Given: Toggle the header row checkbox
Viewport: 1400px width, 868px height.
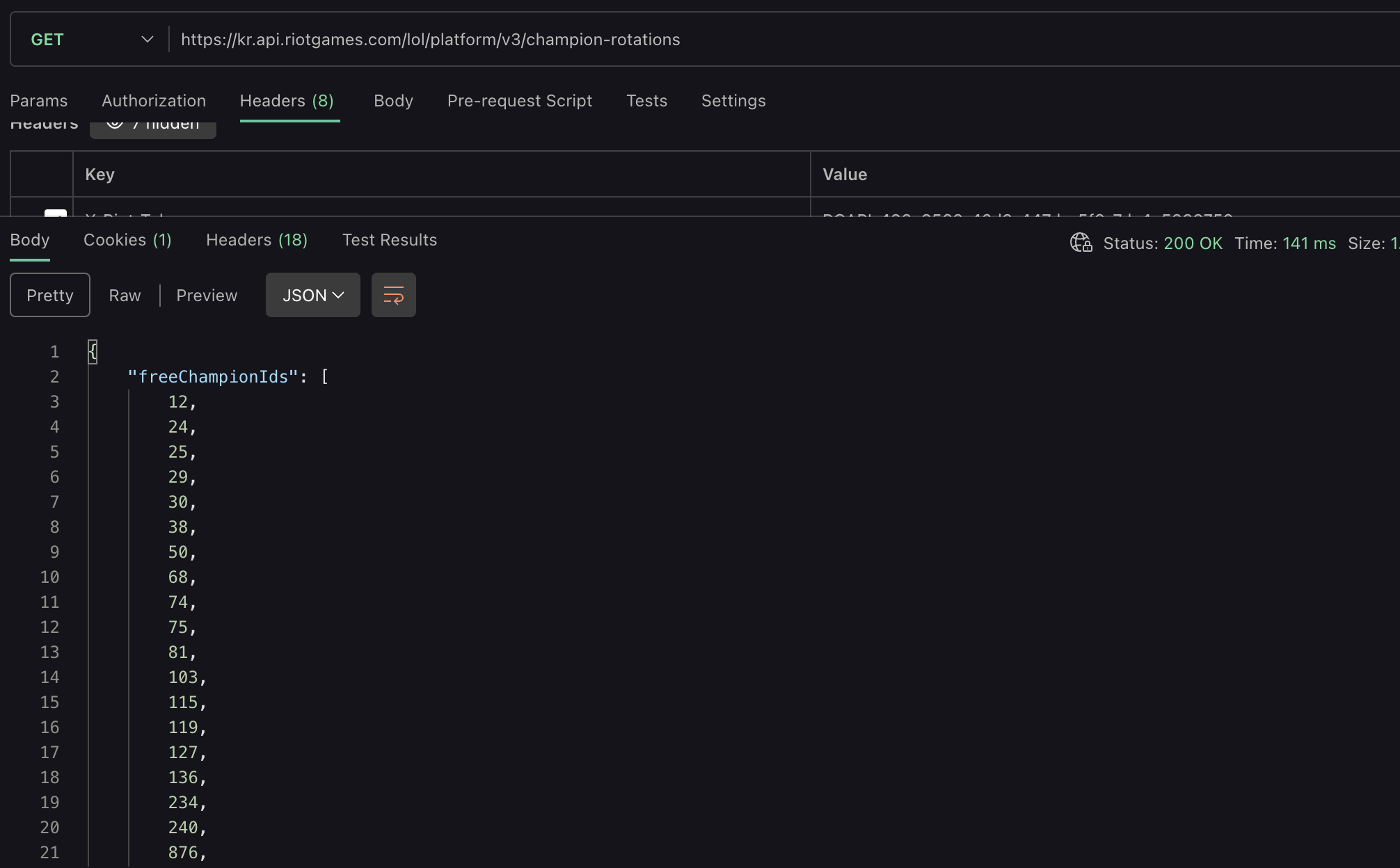Looking at the screenshot, I should click(55, 213).
